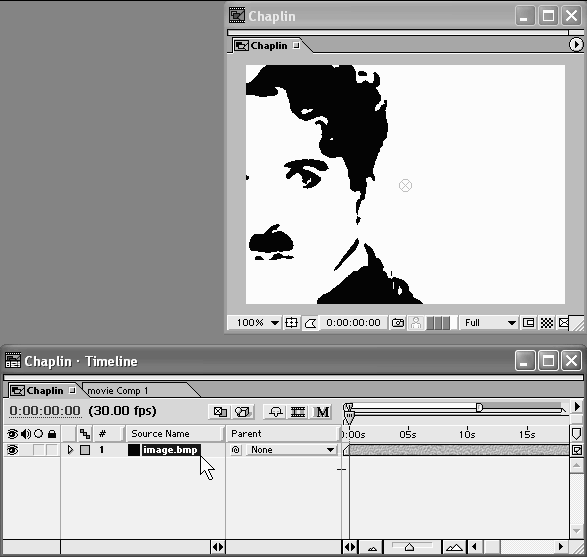Click the enable motion blur M icon
The image size is (587, 557).
click(x=322, y=412)
